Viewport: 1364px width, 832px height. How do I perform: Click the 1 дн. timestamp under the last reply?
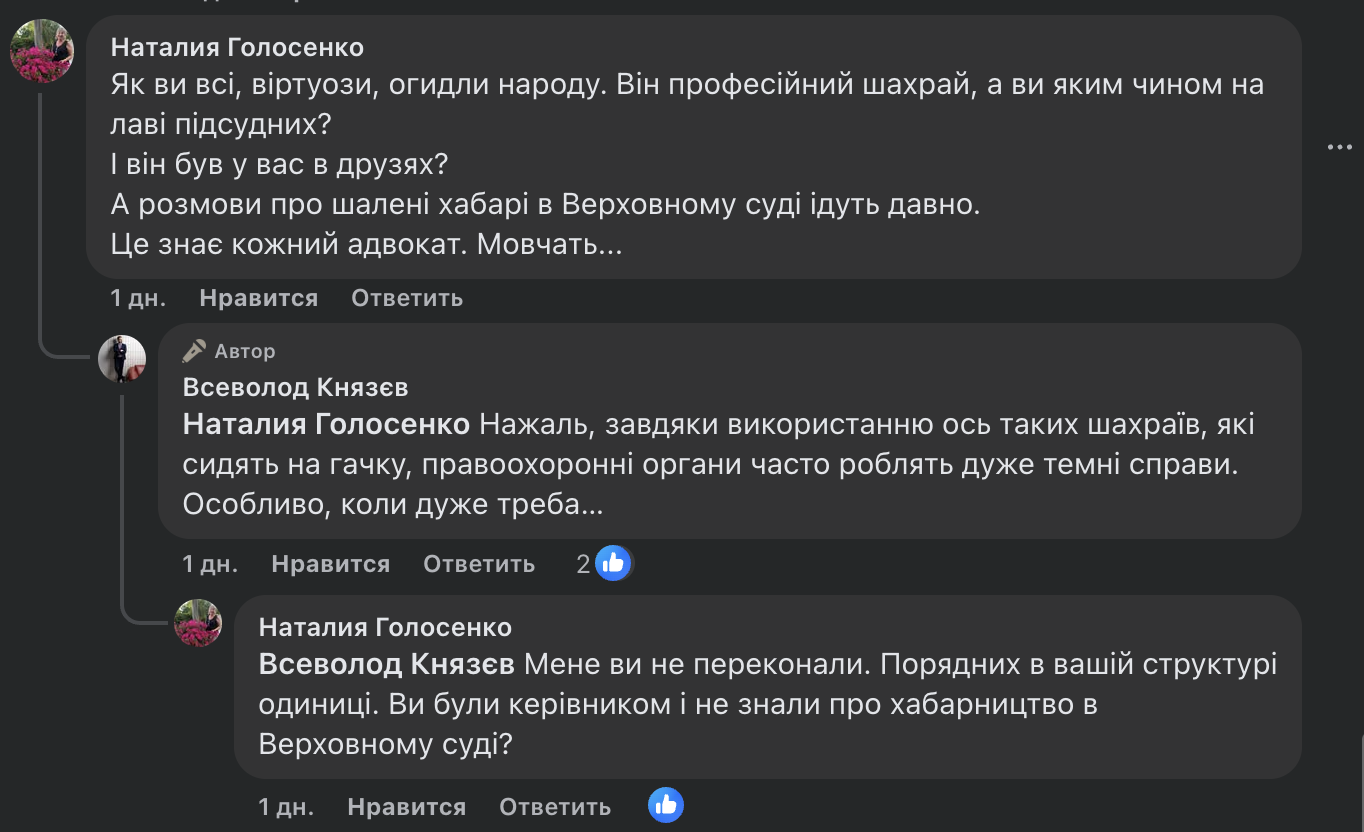[x=286, y=807]
